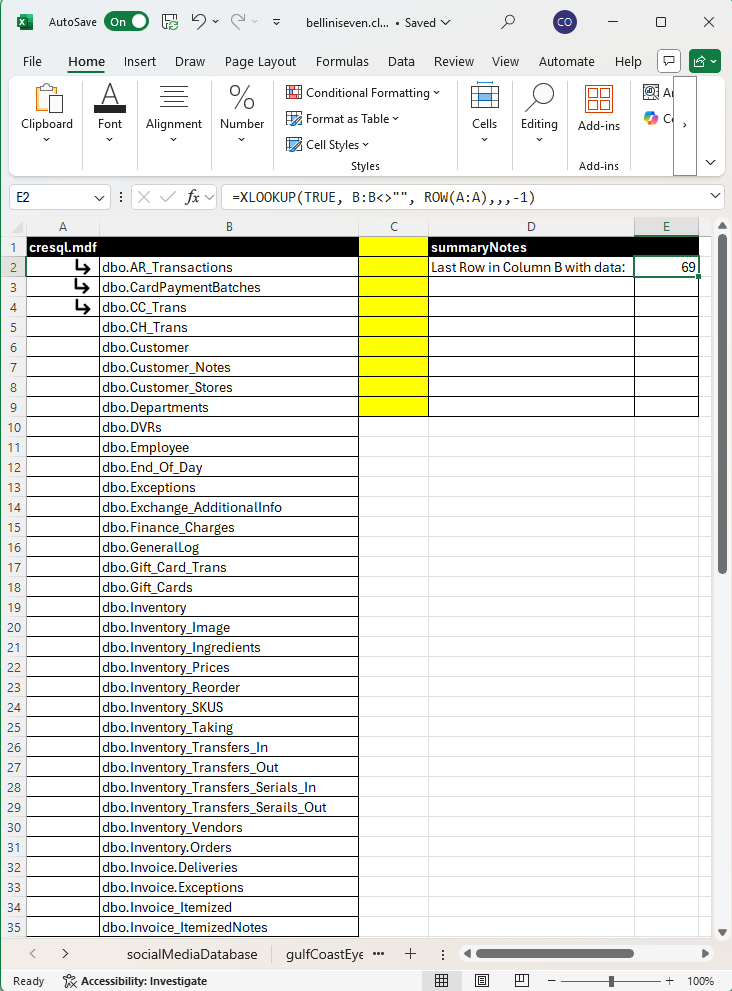Image resolution: width=732 pixels, height=991 pixels.
Task: Expand the Conditional Formatting dropdown
Action: click(363, 93)
